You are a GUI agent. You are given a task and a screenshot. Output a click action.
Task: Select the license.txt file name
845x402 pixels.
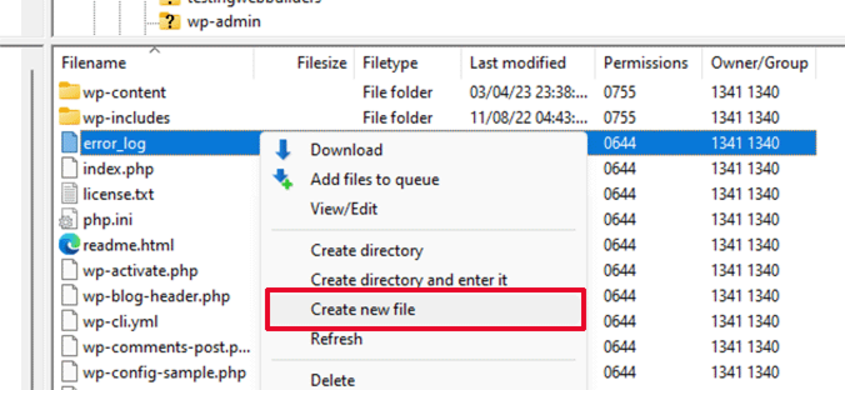click(119, 194)
